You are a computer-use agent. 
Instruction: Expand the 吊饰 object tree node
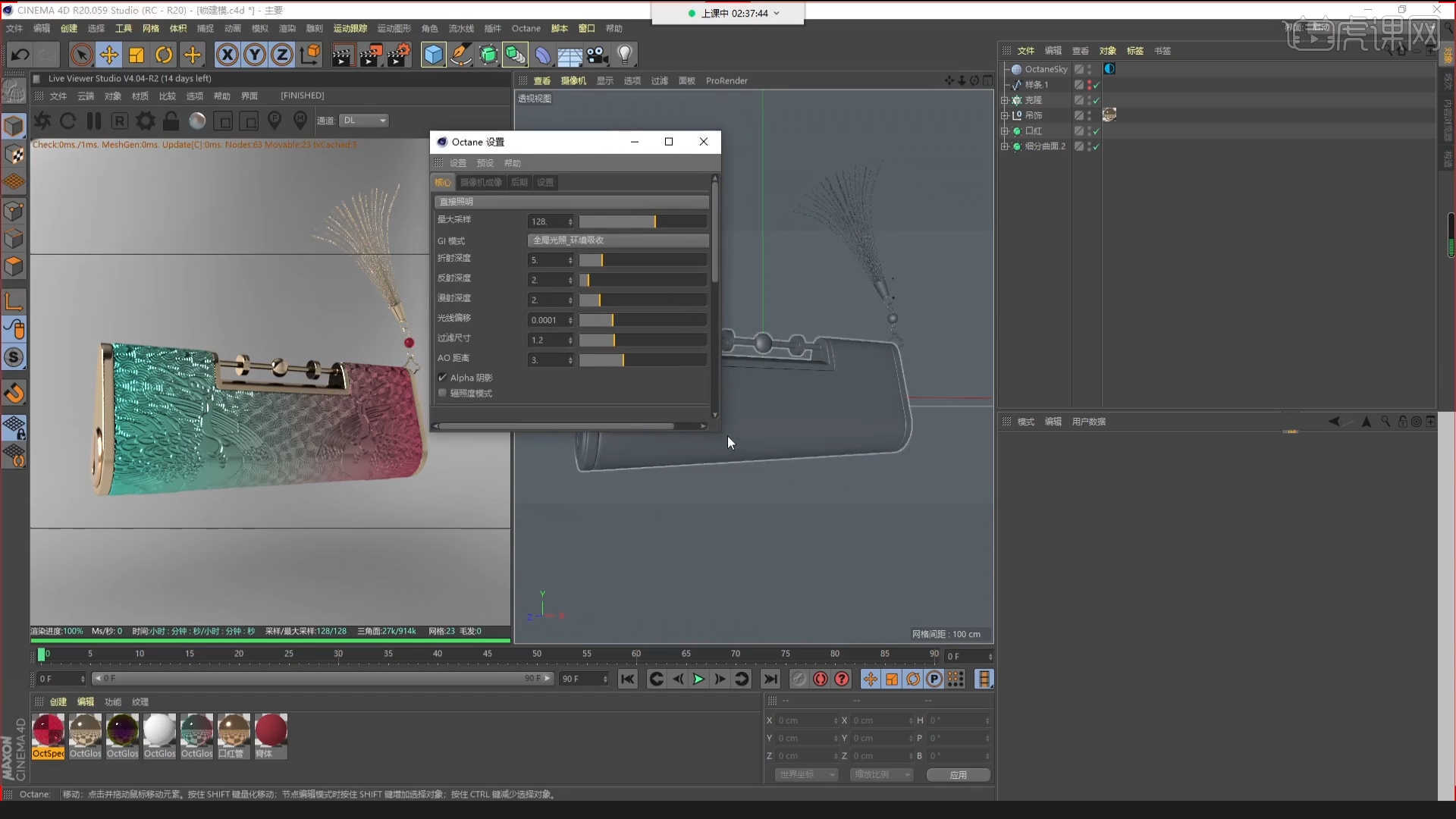coord(1005,115)
